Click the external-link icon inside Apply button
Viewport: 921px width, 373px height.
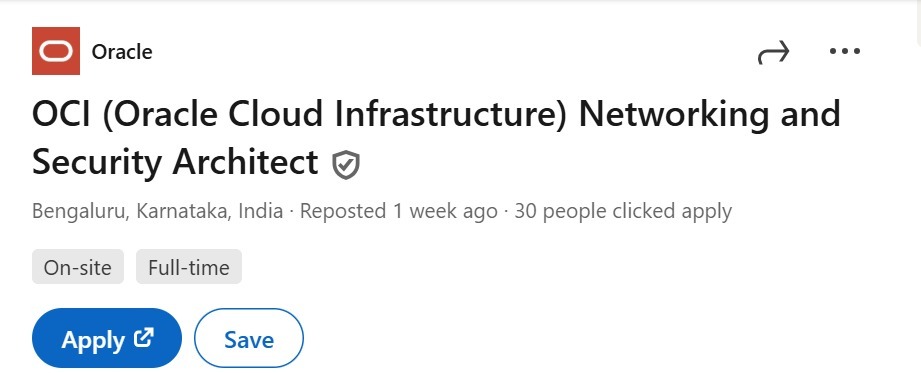pos(144,338)
